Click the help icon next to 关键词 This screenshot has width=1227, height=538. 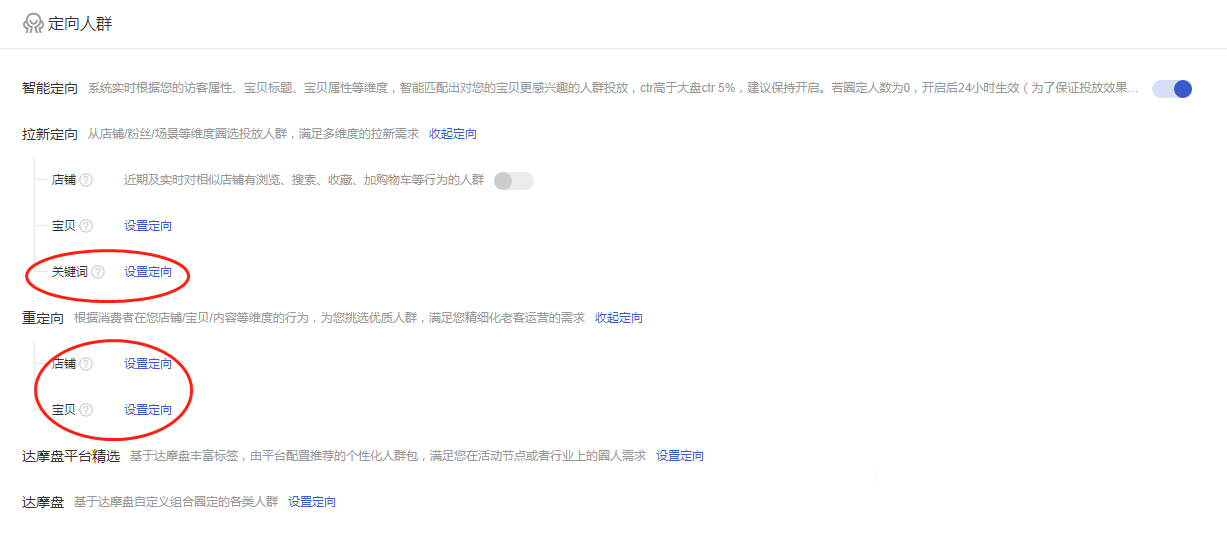click(x=98, y=272)
